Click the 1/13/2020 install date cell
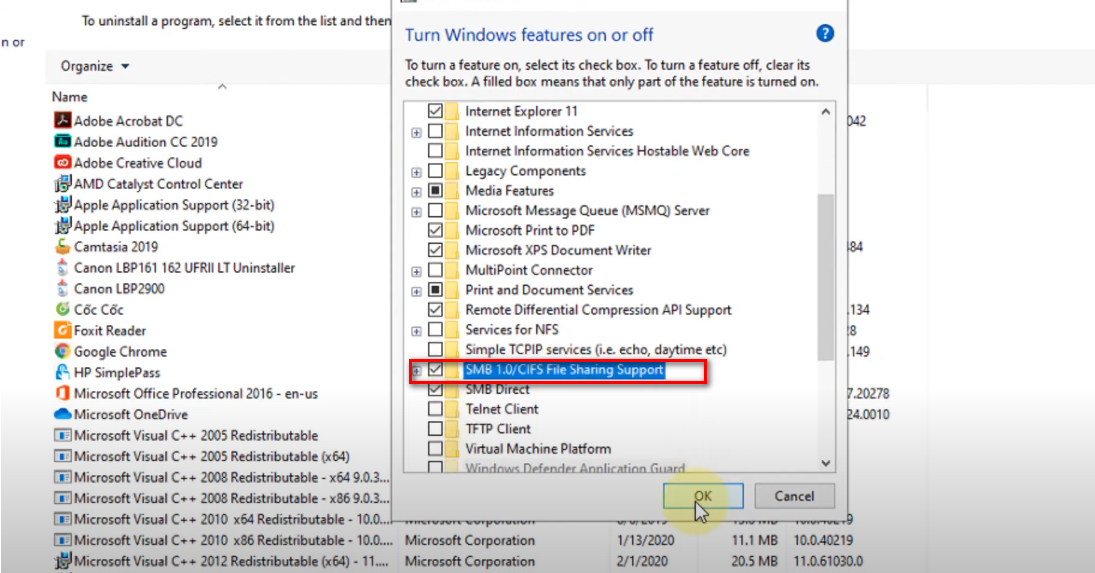This screenshot has width=1095, height=573. (x=645, y=540)
